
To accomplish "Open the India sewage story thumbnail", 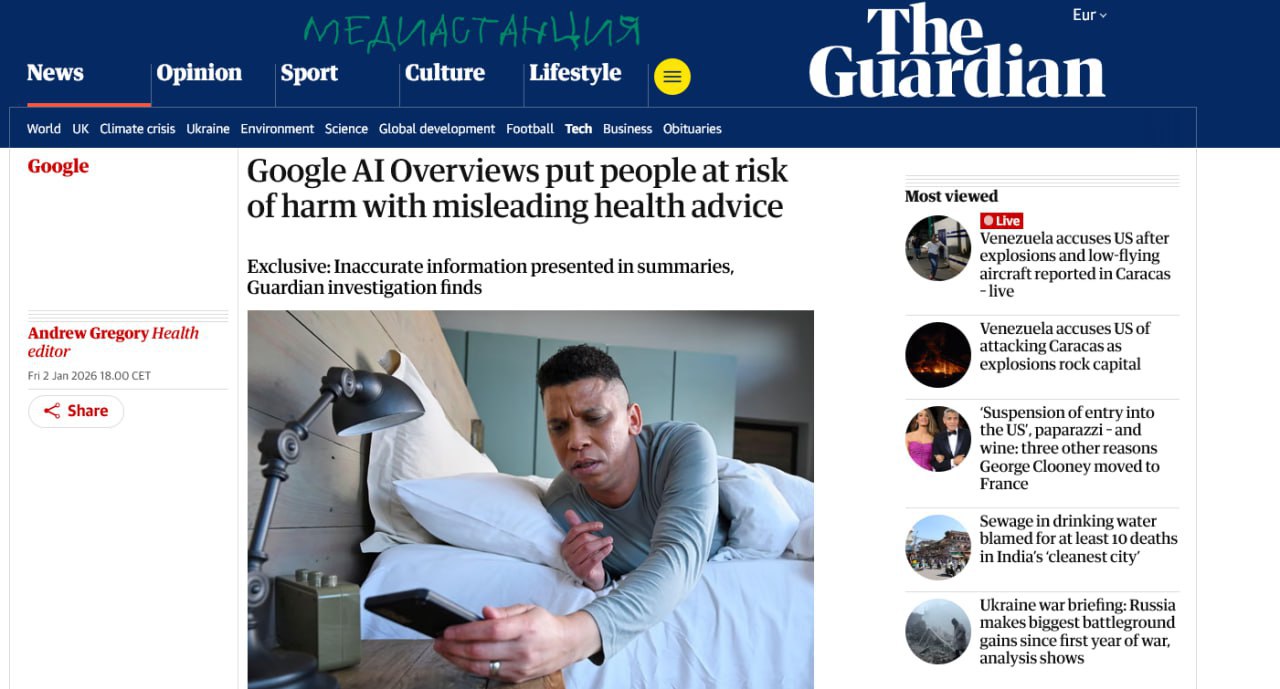I will coord(938,547).
